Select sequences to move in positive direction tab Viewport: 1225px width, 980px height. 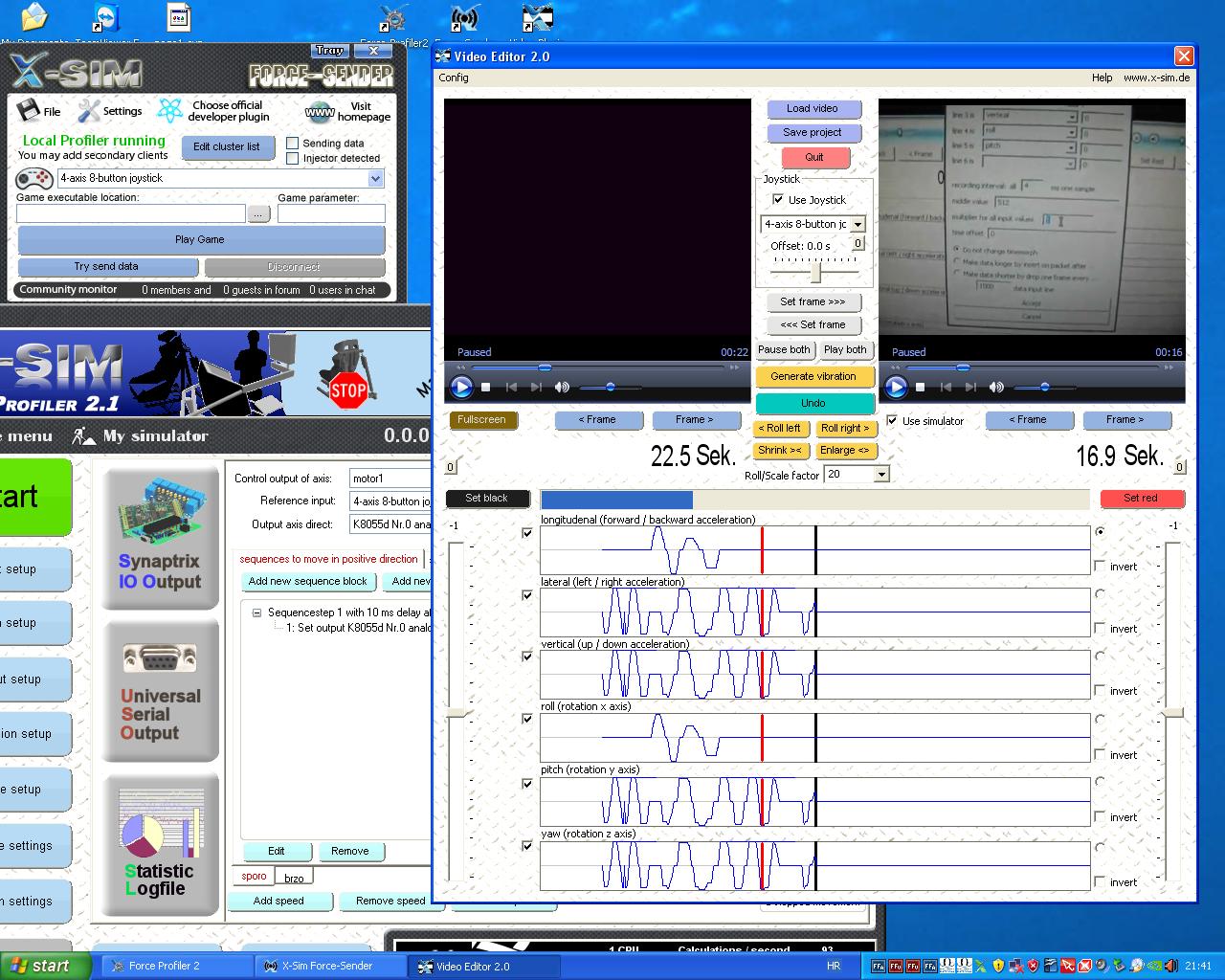(x=328, y=559)
